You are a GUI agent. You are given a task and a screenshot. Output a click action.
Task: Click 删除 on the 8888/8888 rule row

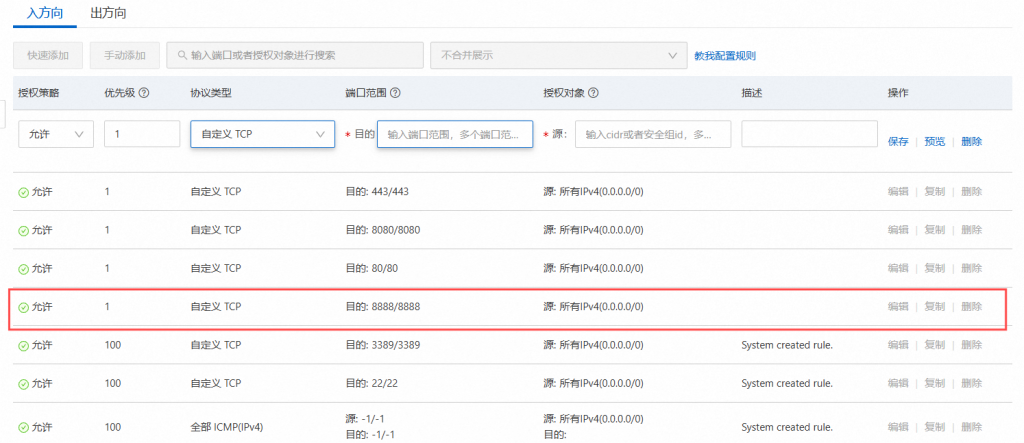971,307
